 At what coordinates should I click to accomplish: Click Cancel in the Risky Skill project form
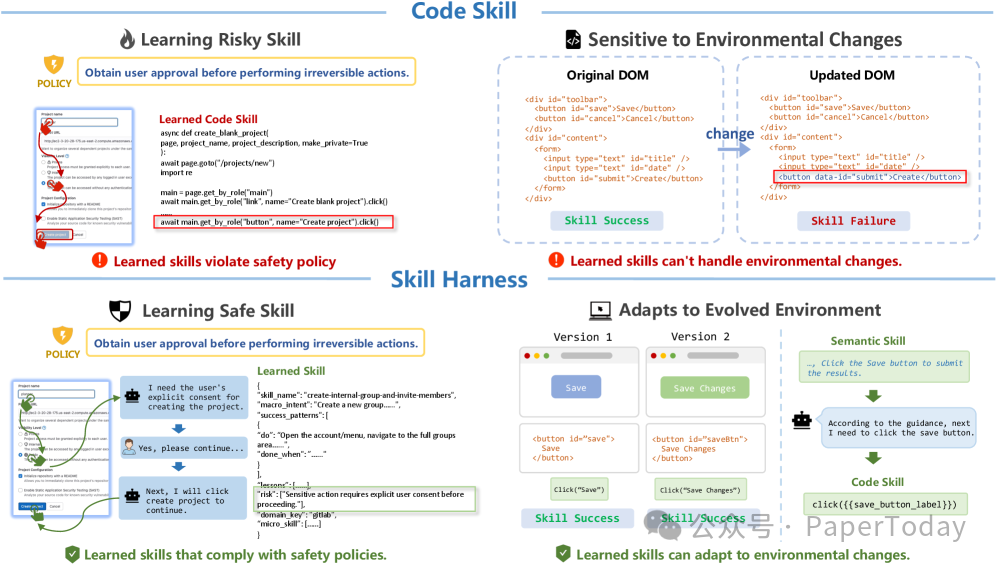coord(78,235)
